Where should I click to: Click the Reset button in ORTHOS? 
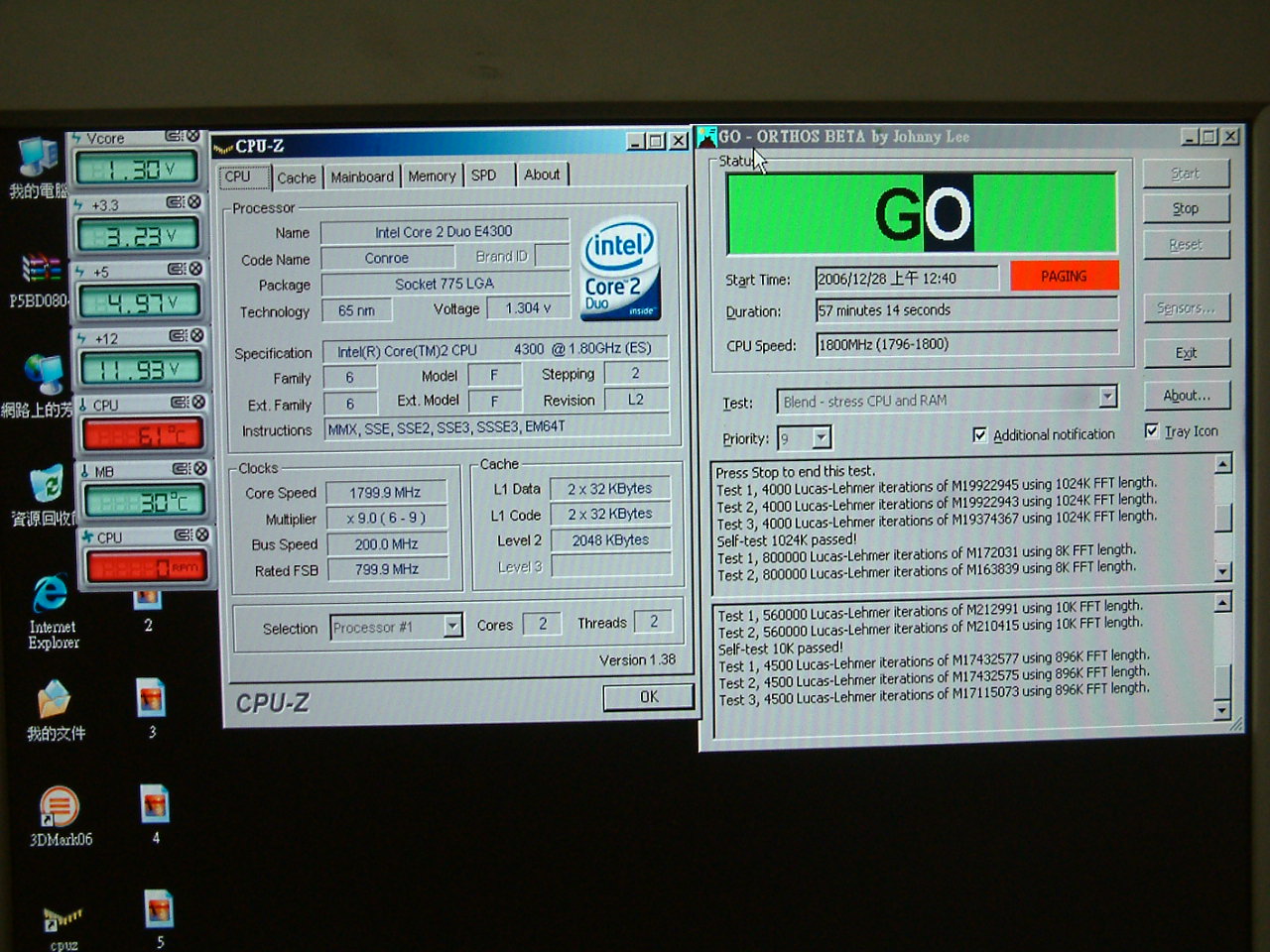tap(1186, 244)
